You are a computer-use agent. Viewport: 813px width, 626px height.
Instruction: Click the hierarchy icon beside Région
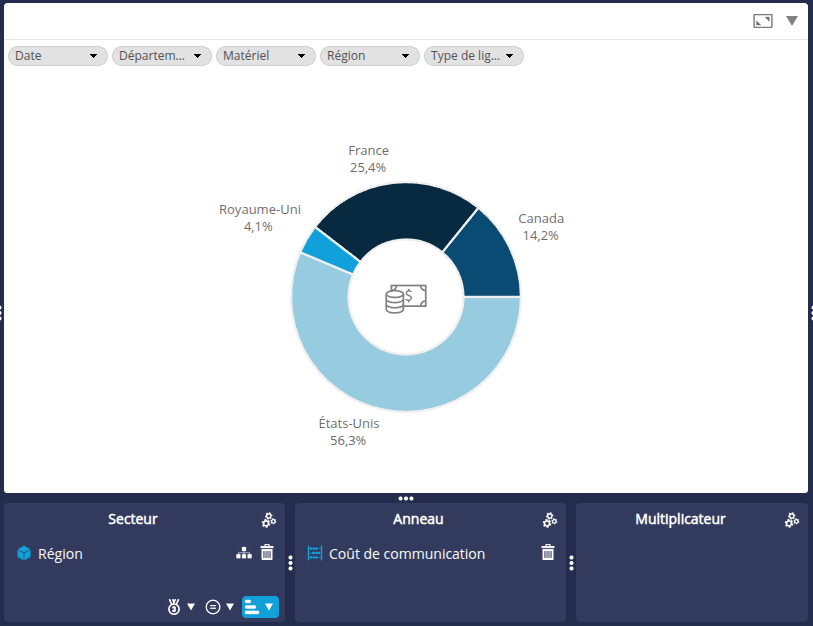(243, 553)
